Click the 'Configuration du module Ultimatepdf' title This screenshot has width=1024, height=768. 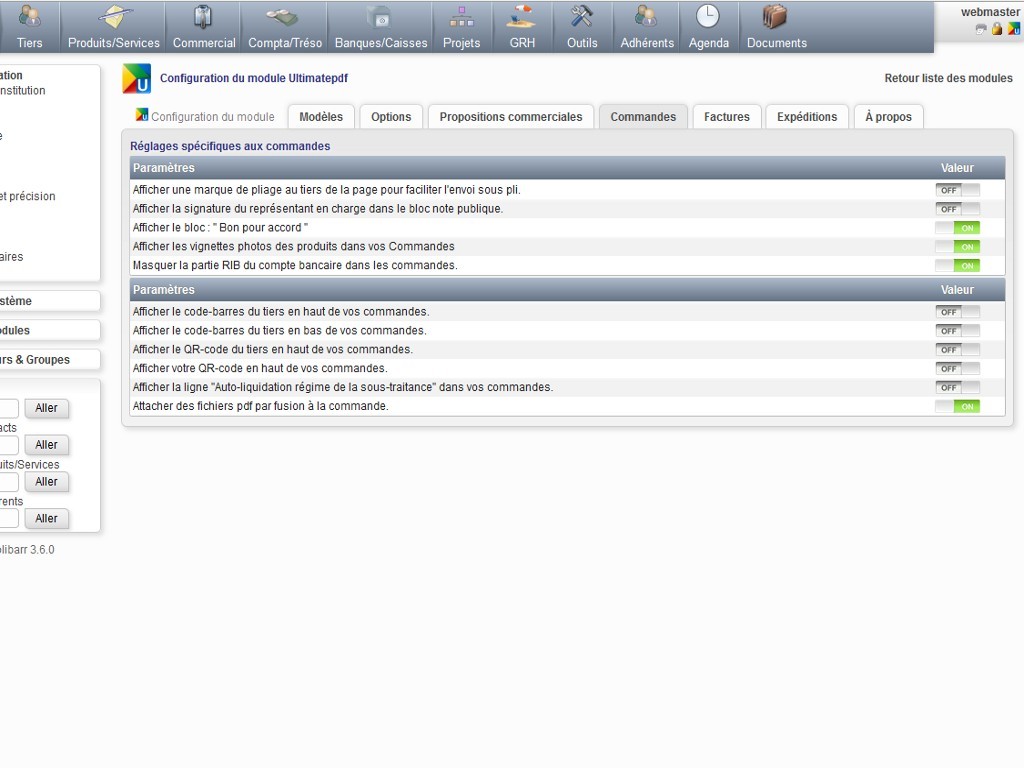point(253,78)
